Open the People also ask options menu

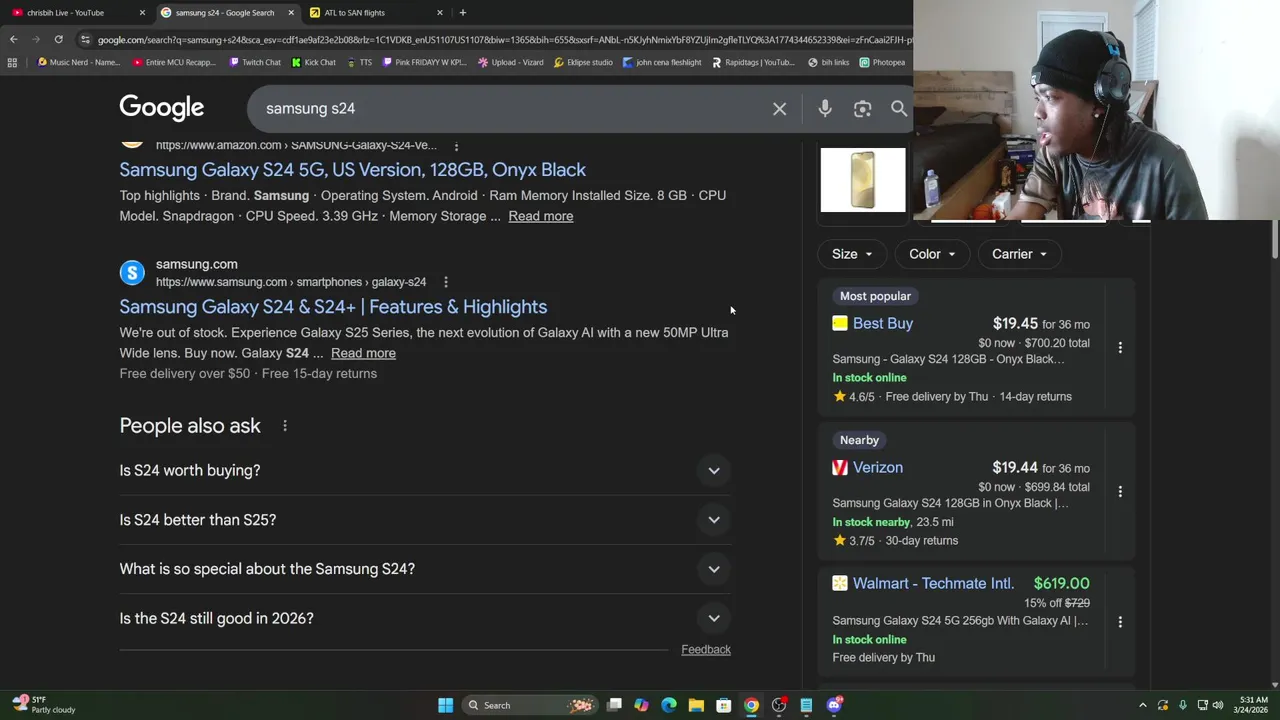pos(285,426)
